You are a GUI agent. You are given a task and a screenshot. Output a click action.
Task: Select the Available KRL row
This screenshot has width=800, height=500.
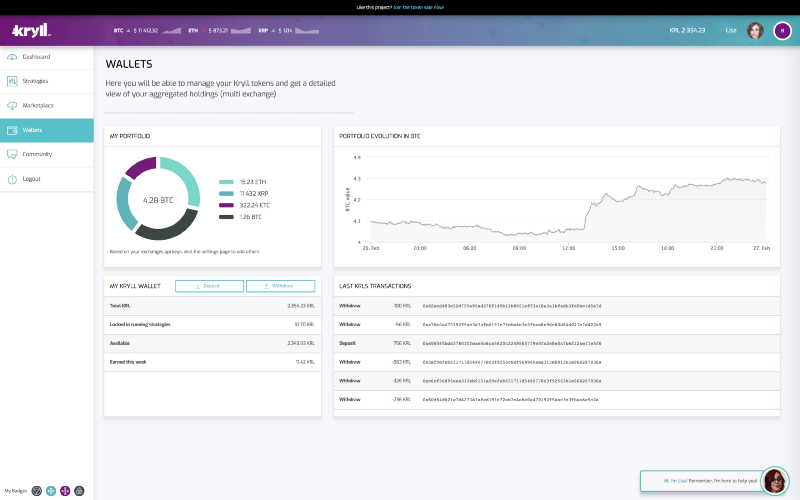(212, 343)
